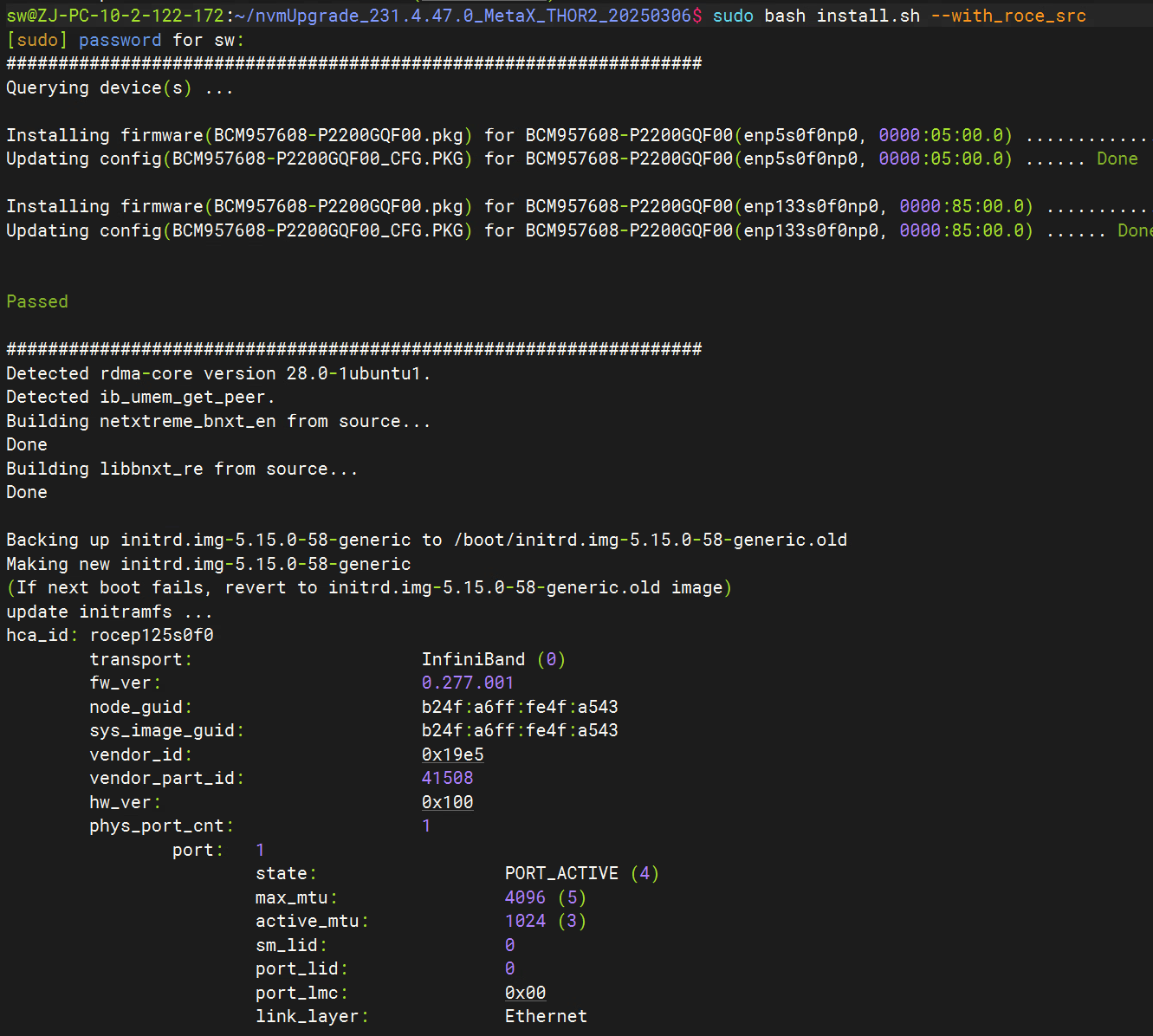
Task: Select the active_mtu value 1024 (3)
Action: [546, 921]
